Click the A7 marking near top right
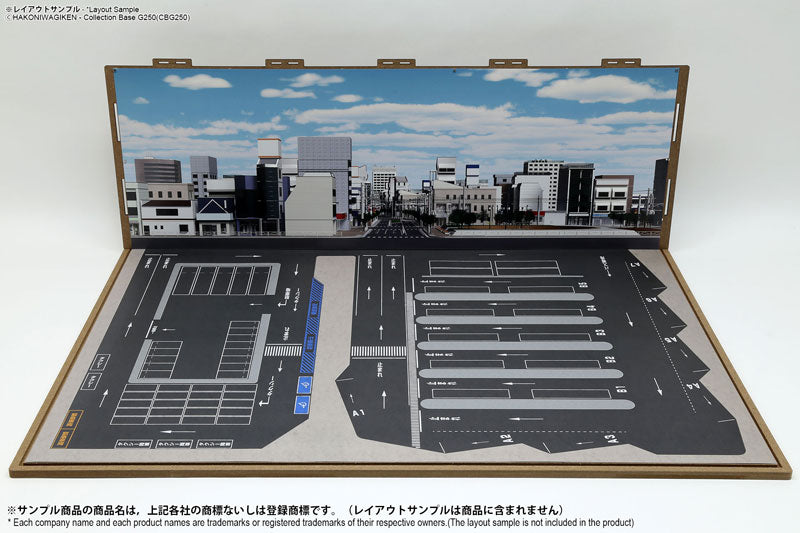Viewport: 800px width, 533px height. (x=634, y=266)
